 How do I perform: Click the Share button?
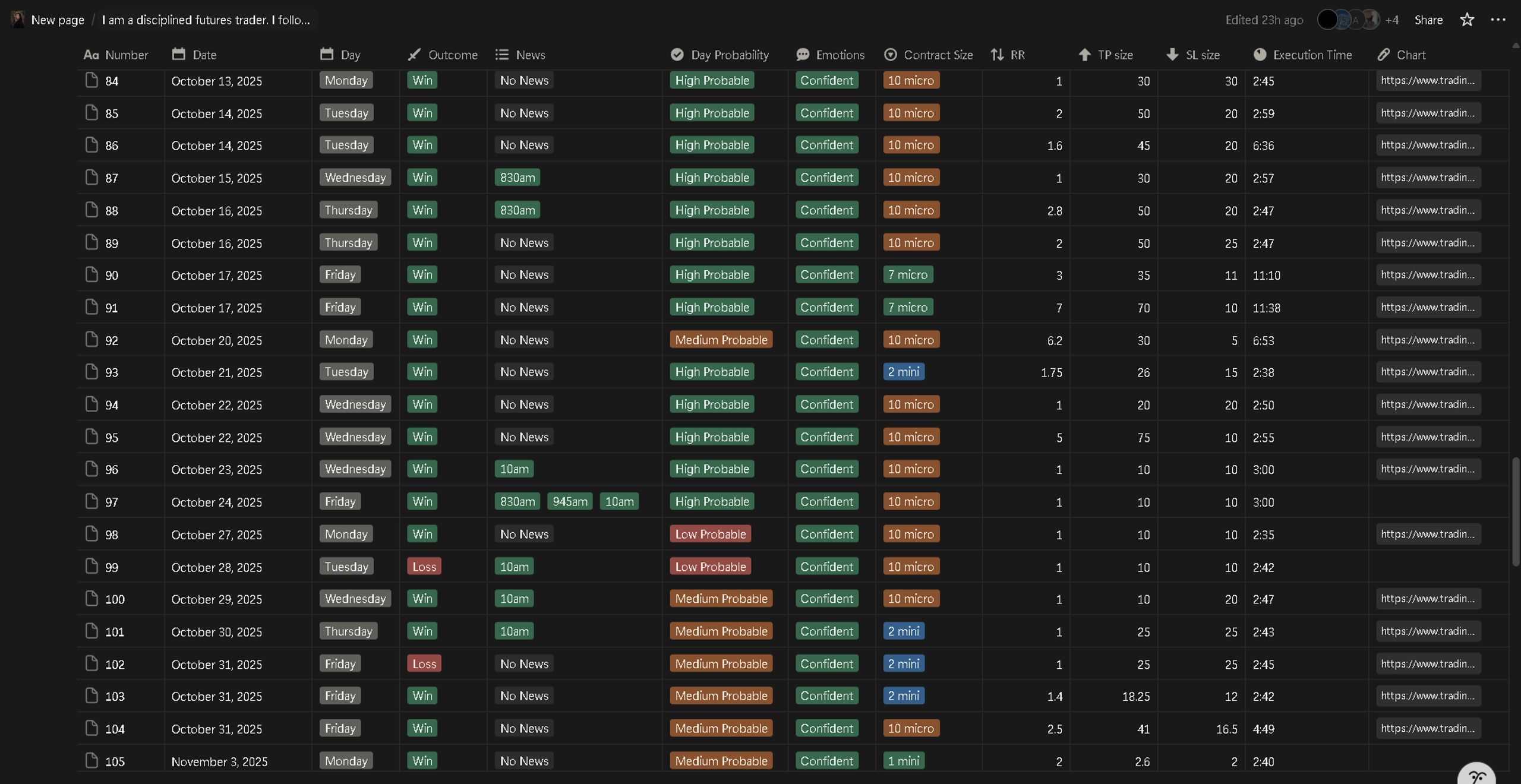[x=1428, y=20]
